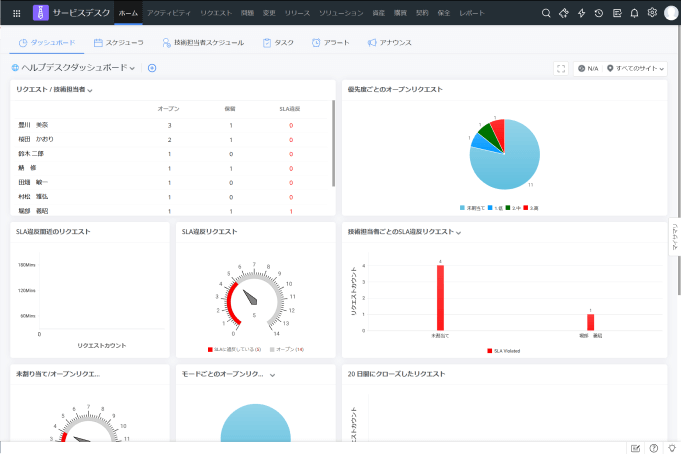The height and width of the screenshot is (454, 681).
Task: Open the menu right of 資産
Action: [x=400, y=13]
